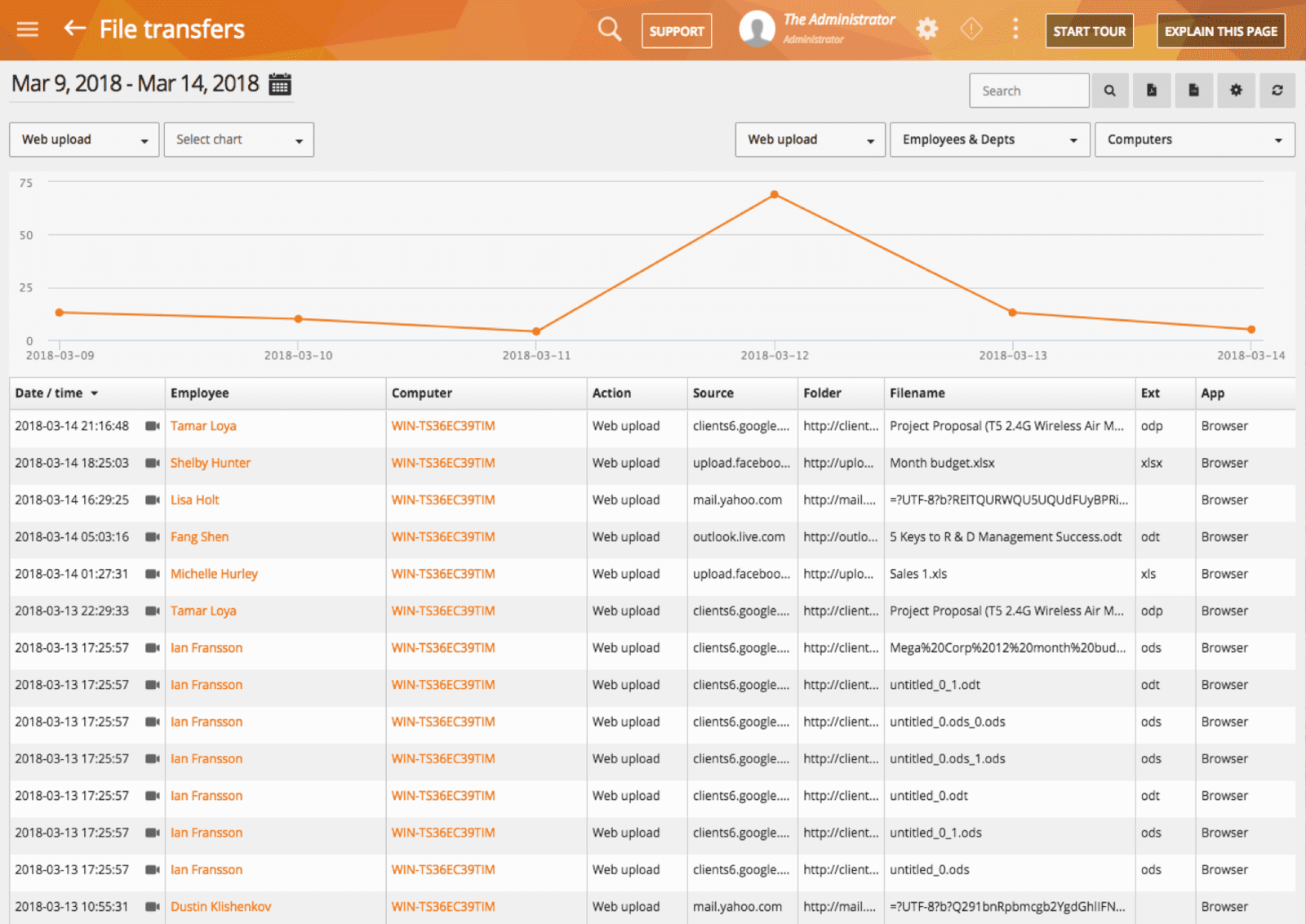Open employee Michelle Hurley

(x=214, y=574)
